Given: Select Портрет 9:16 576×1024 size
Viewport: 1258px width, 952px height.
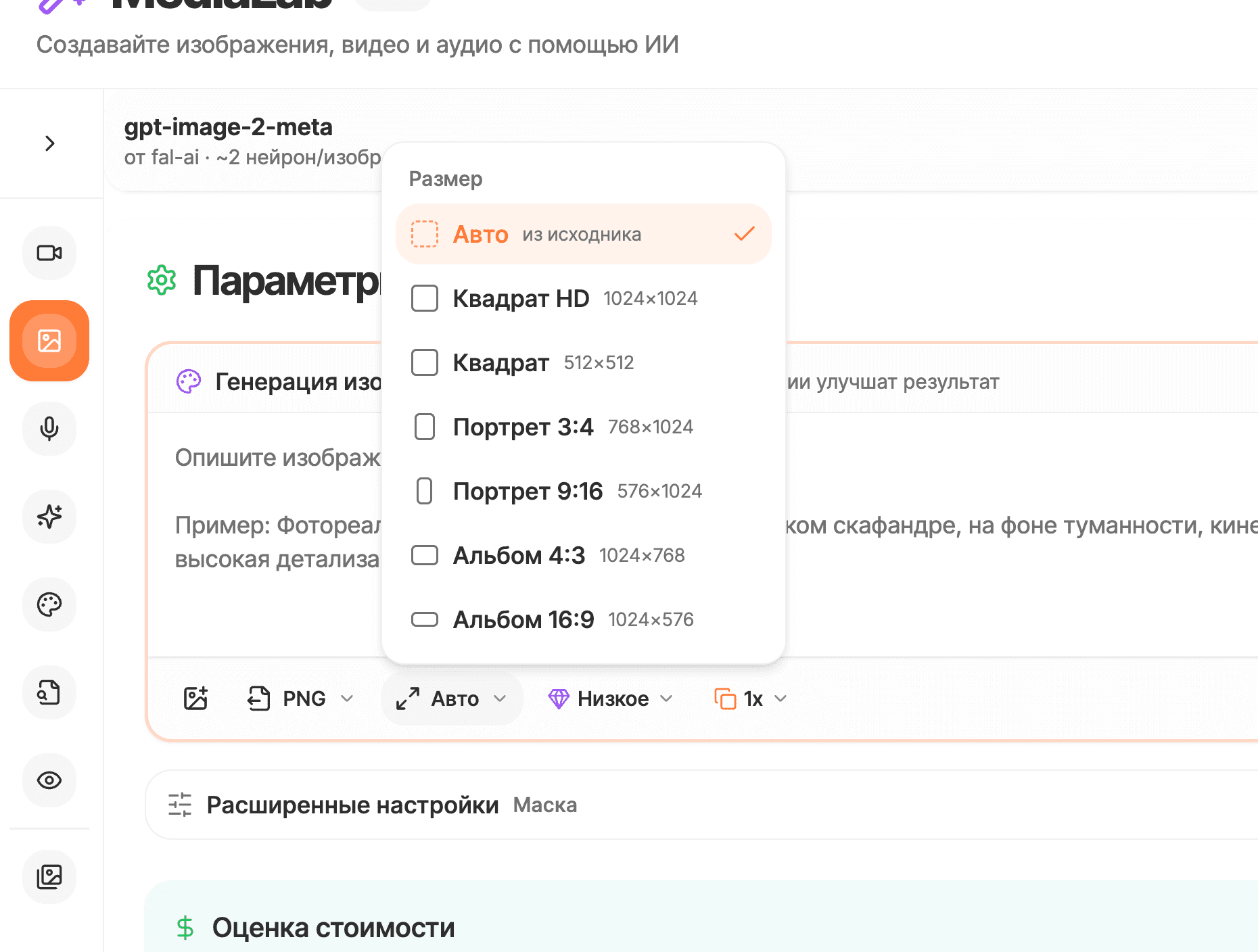Looking at the screenshot, I should 584,491.
